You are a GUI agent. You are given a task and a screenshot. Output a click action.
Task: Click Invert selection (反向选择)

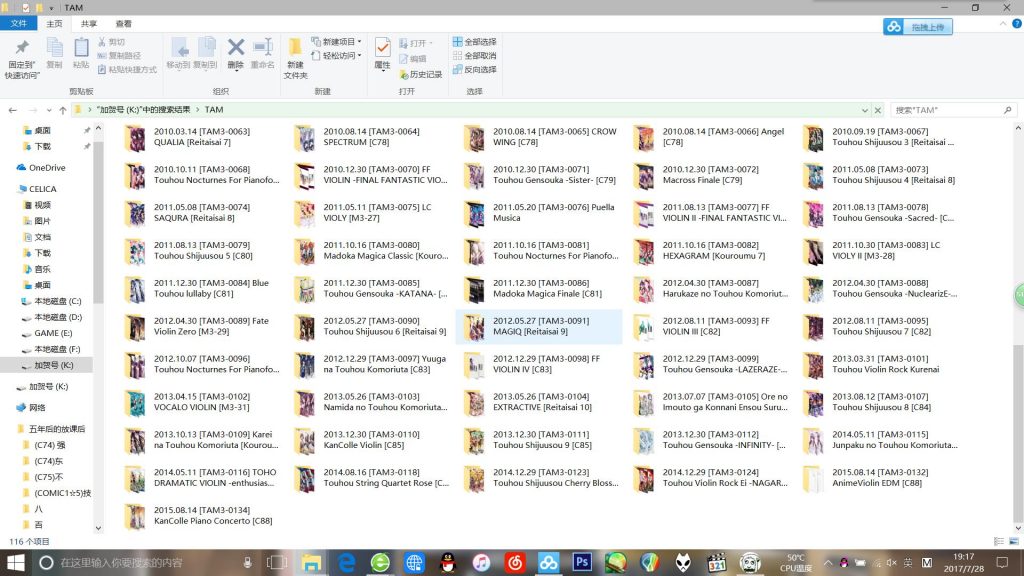pyautogui.click(x=474, y=69)
